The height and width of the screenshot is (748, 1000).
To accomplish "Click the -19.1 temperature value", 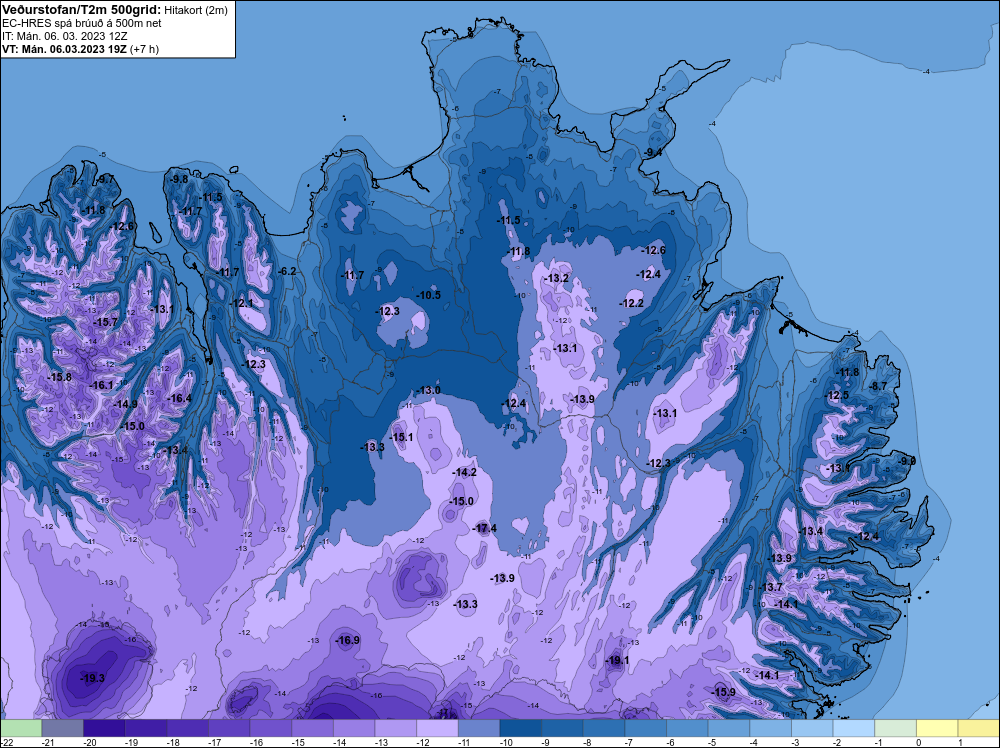I will [x=617, y=660].
